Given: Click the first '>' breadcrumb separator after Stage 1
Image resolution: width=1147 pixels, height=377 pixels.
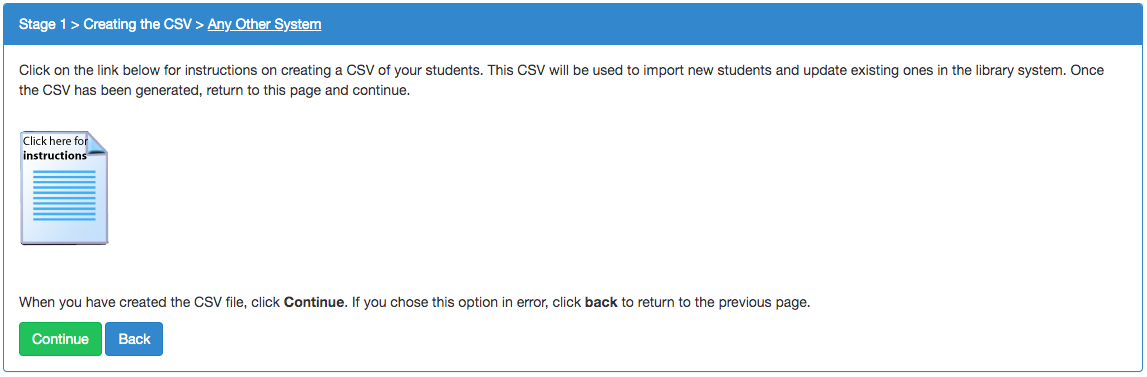Looking at the screenshot, I should point(75,24).
